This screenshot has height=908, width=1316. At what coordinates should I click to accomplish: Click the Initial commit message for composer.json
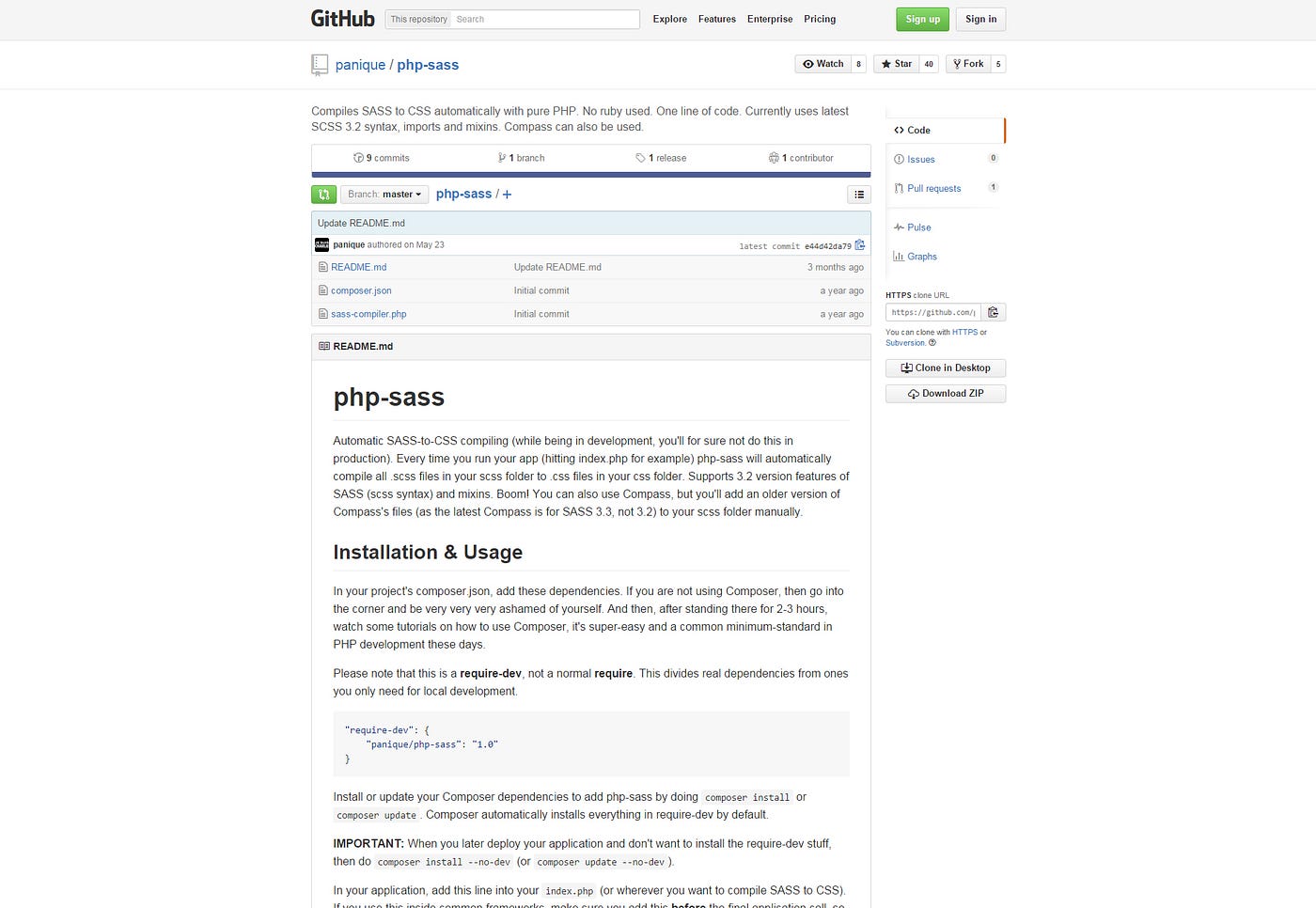click(541, 290)
